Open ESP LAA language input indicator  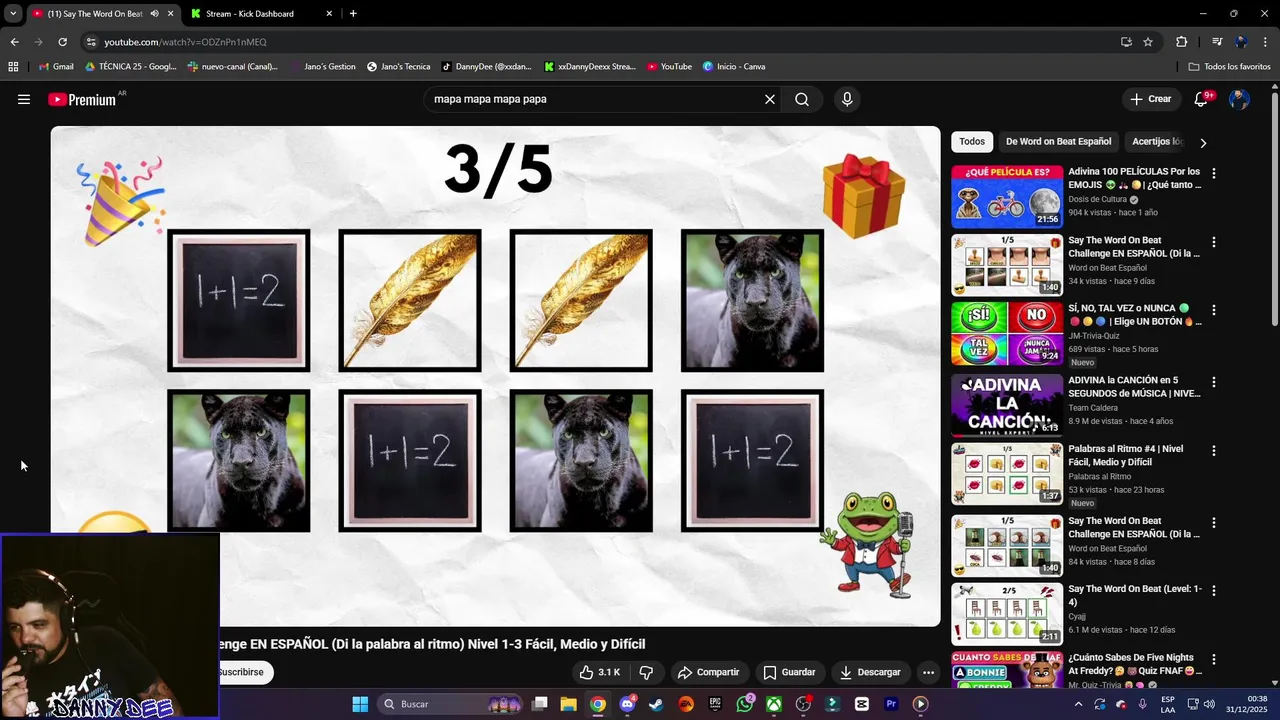tap(1168, 704)
